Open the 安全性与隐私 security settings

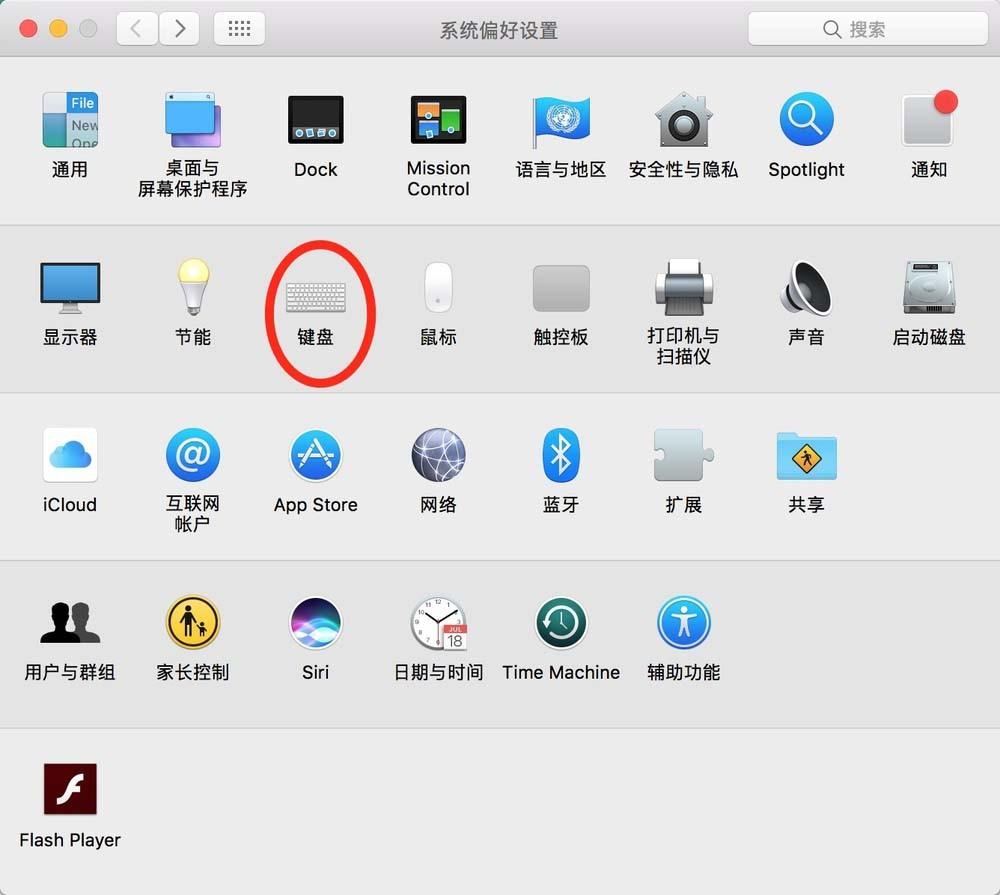tap(684, 120)
